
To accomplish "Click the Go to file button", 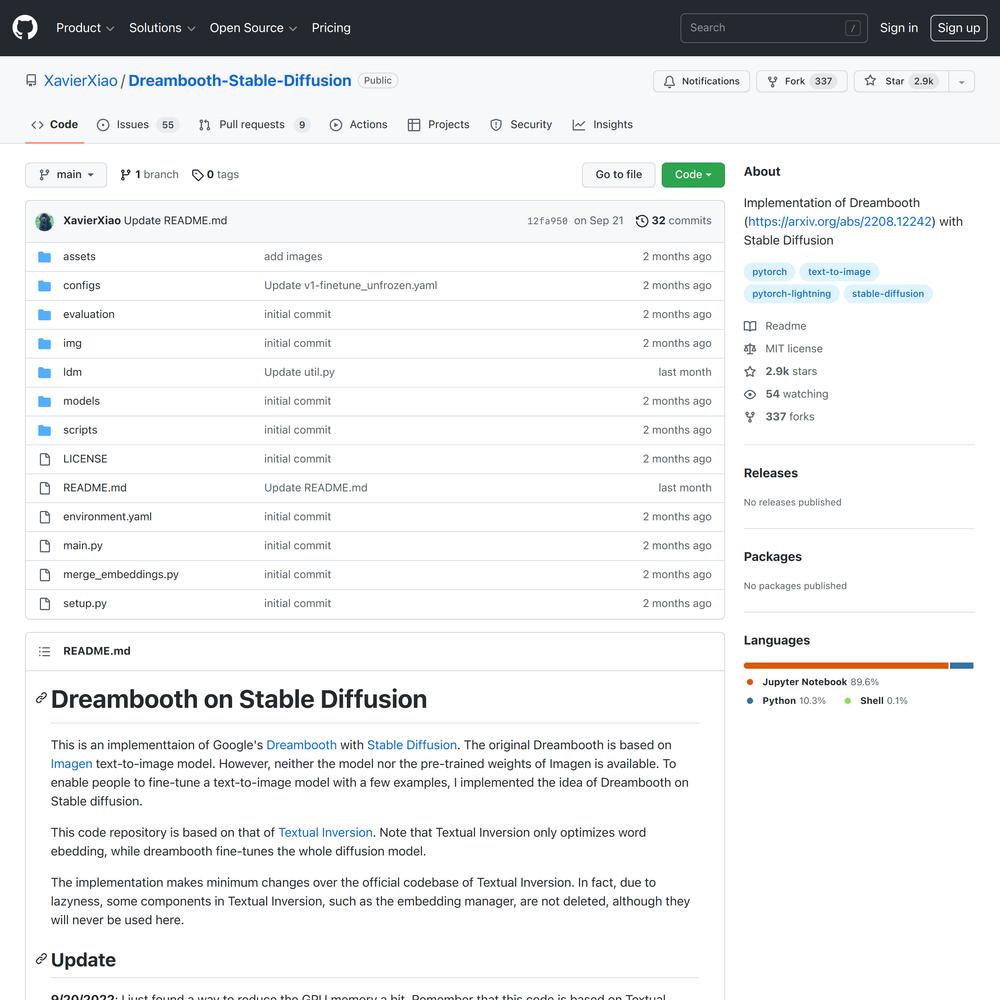I will (x=619, y=175).
